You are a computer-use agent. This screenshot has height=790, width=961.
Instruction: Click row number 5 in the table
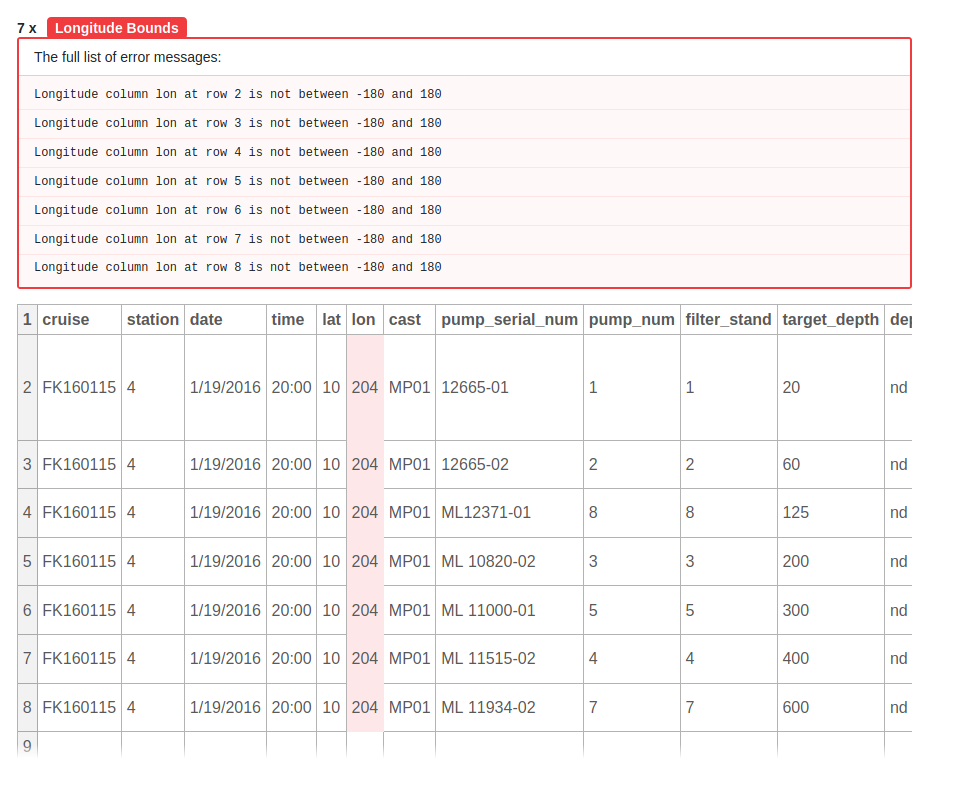(28, 561)
